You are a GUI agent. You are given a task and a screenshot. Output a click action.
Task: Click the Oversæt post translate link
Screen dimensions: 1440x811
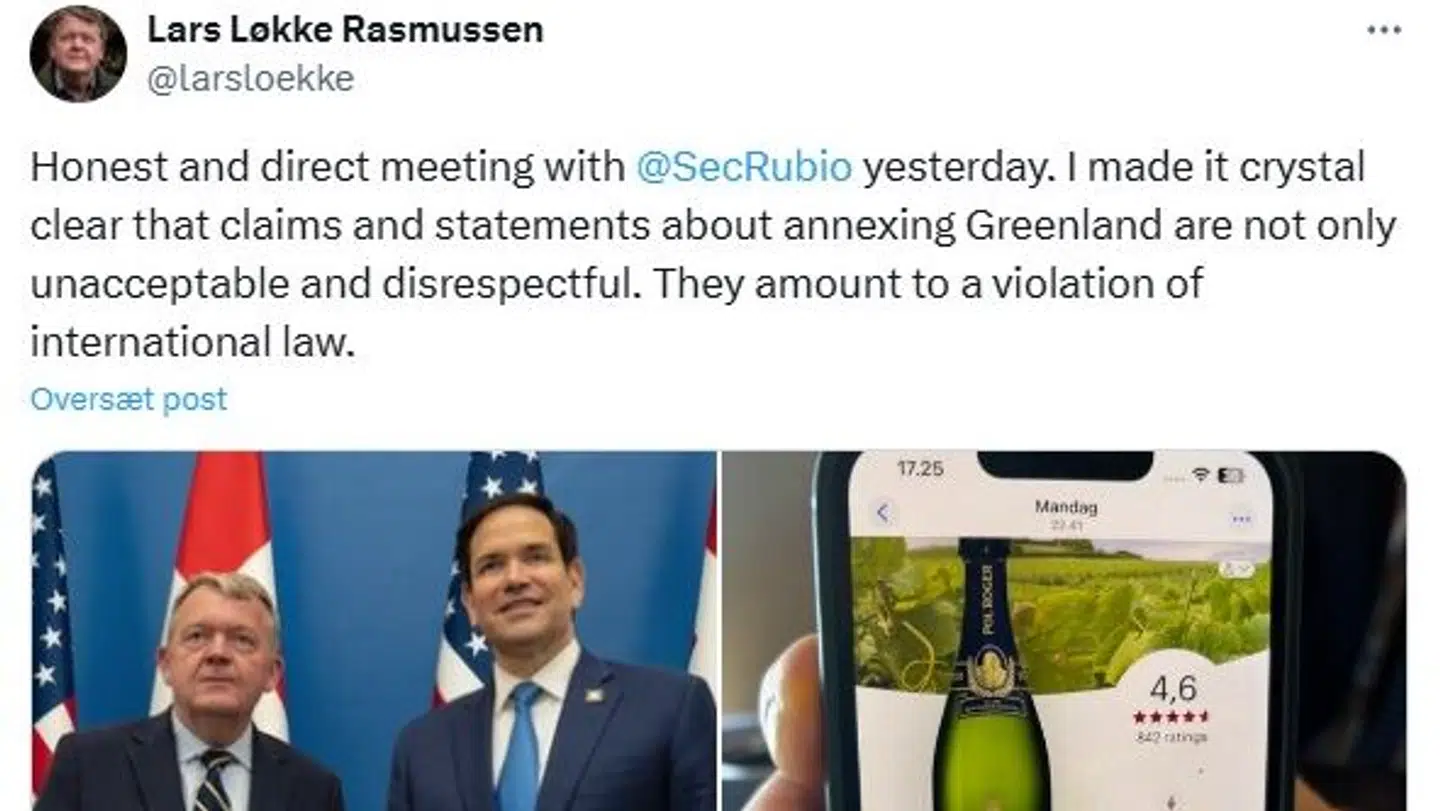[x=129, y=399]
